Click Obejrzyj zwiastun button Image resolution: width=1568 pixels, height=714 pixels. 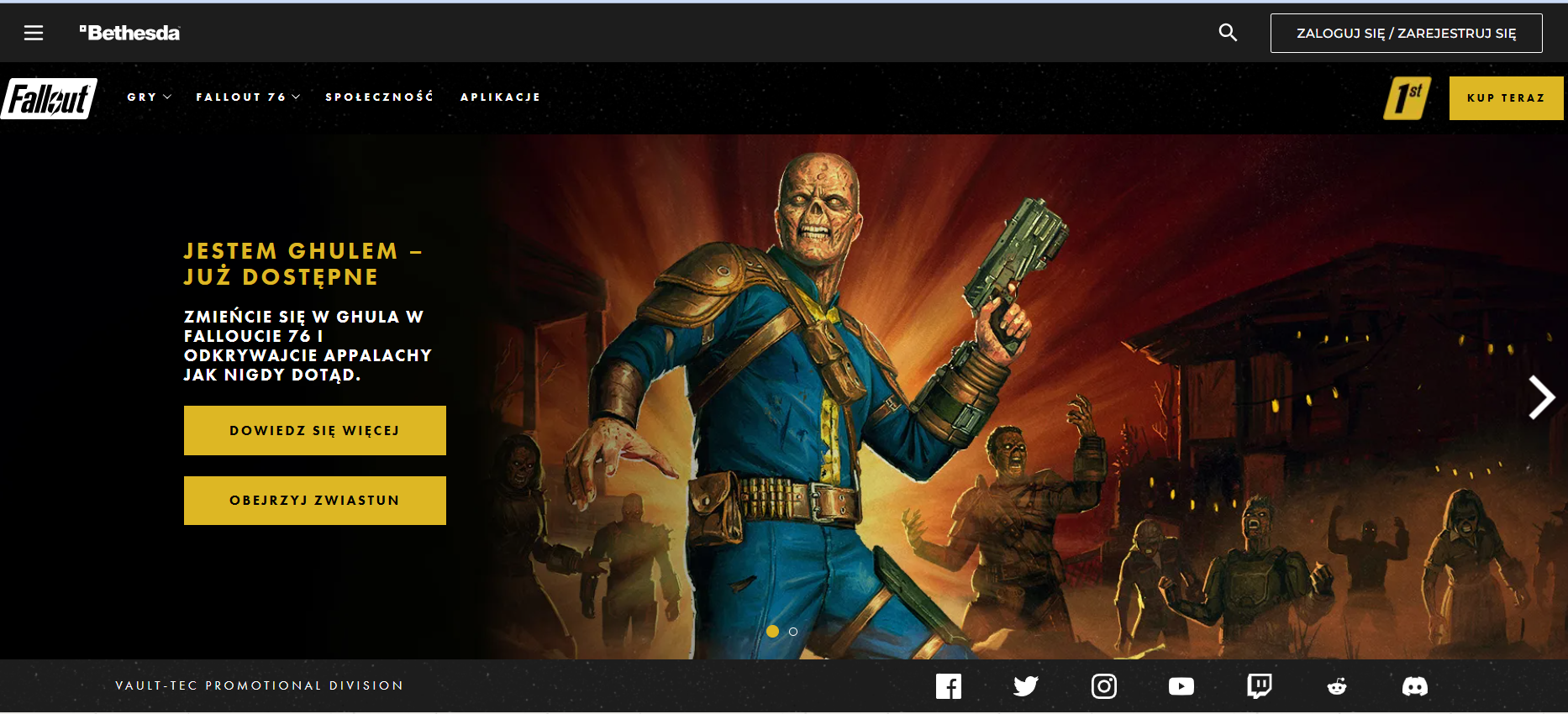click(315, 501)
